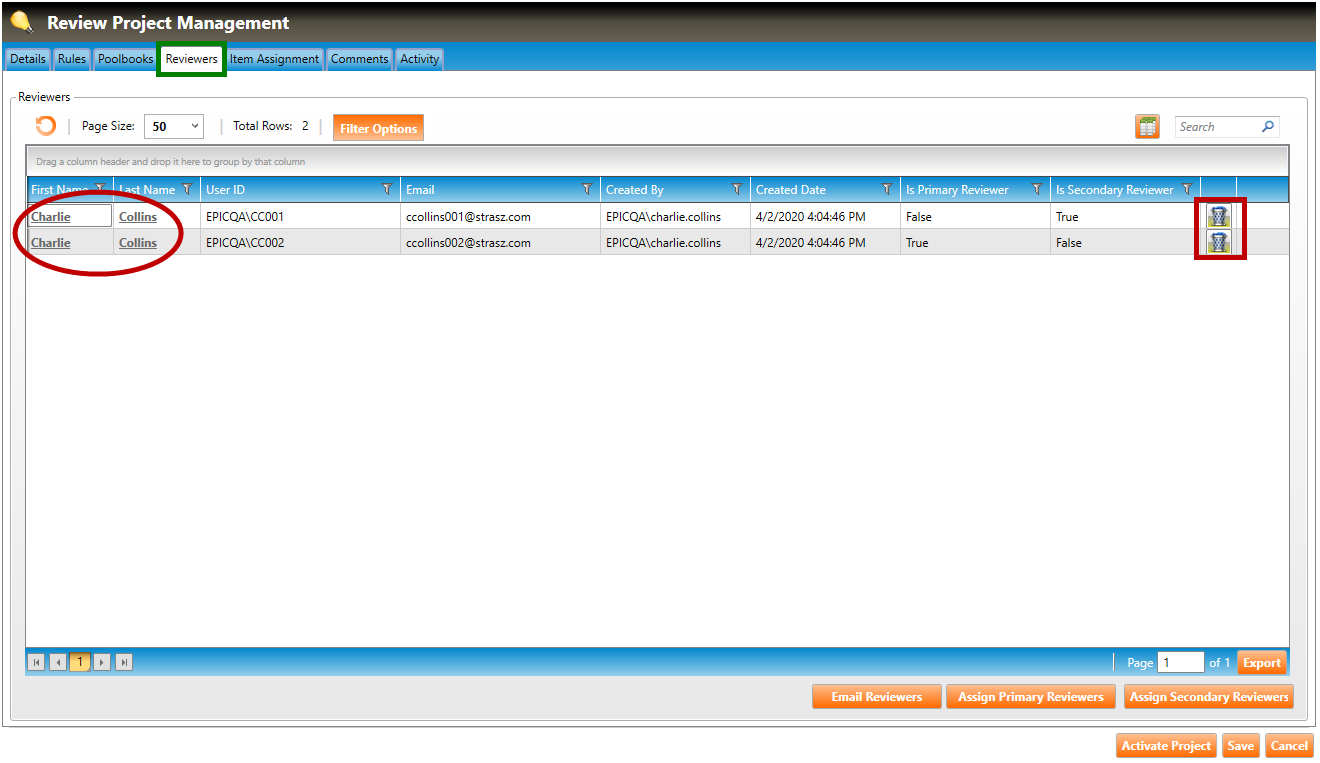Image resolution: width=1320 pixels, height=763 pixels.
Task: Click the Filter Options button
Action: (378, 128)
